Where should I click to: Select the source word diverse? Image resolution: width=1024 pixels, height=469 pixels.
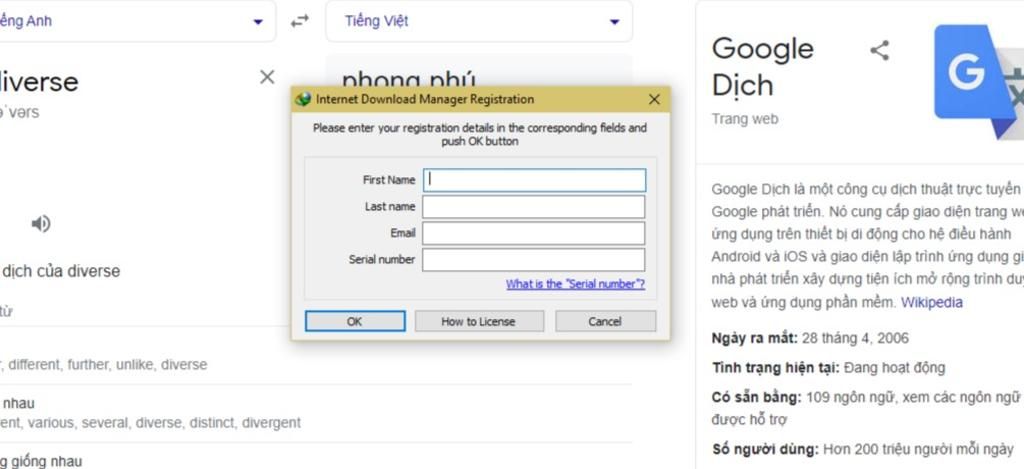(x=39, y=82)
